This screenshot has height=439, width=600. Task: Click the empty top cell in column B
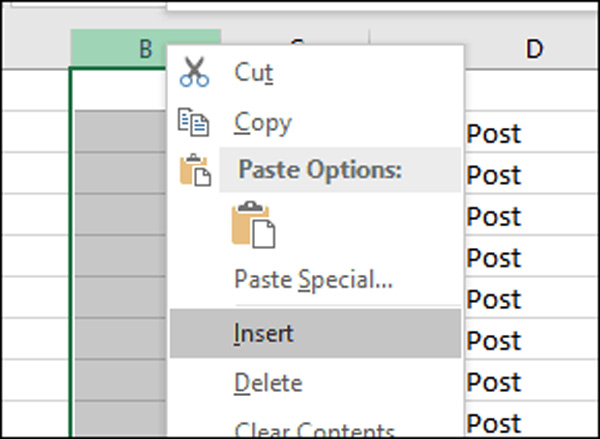(x=119, y=90)
